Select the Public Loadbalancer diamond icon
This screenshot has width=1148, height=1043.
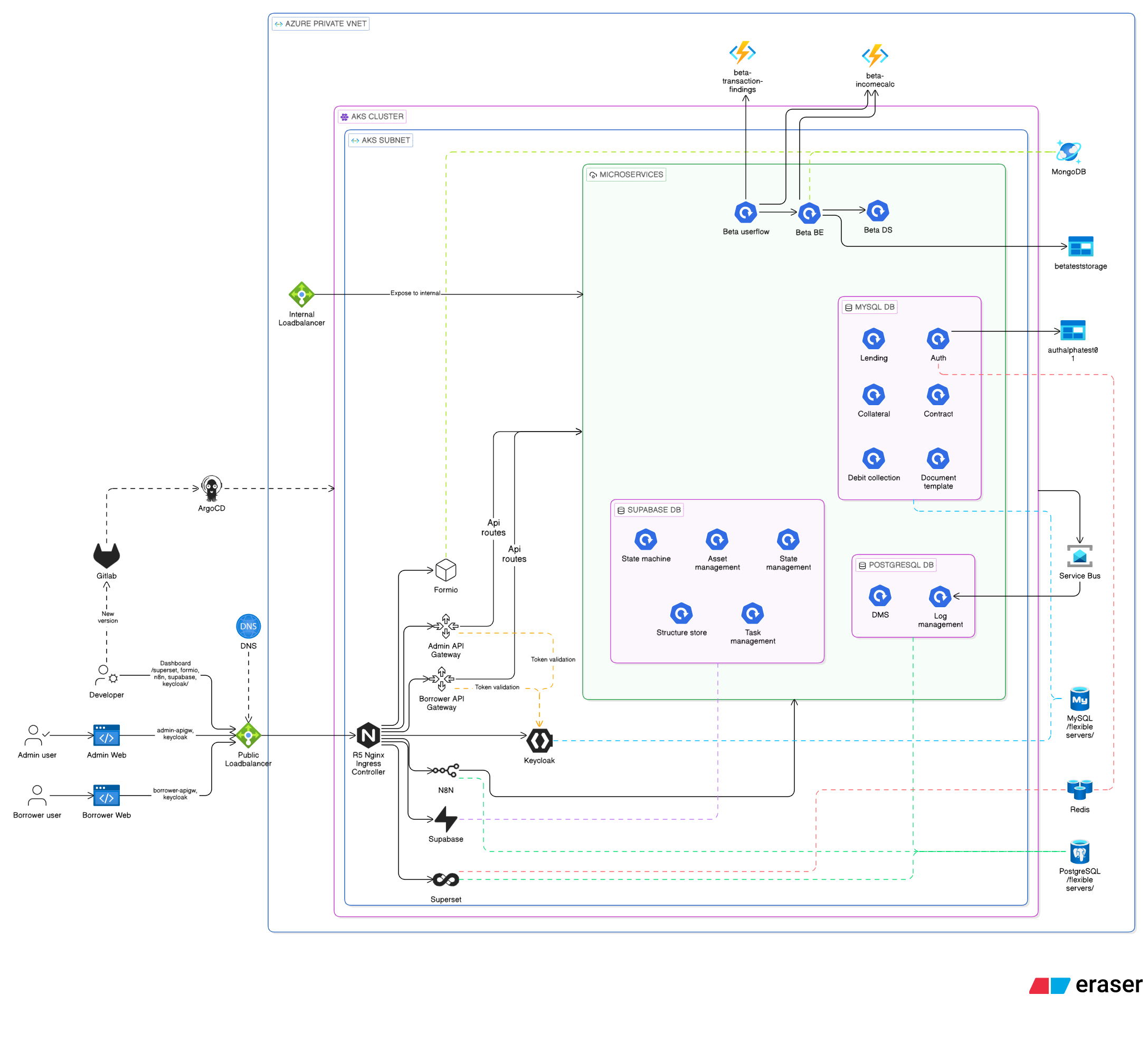[248, 735]
